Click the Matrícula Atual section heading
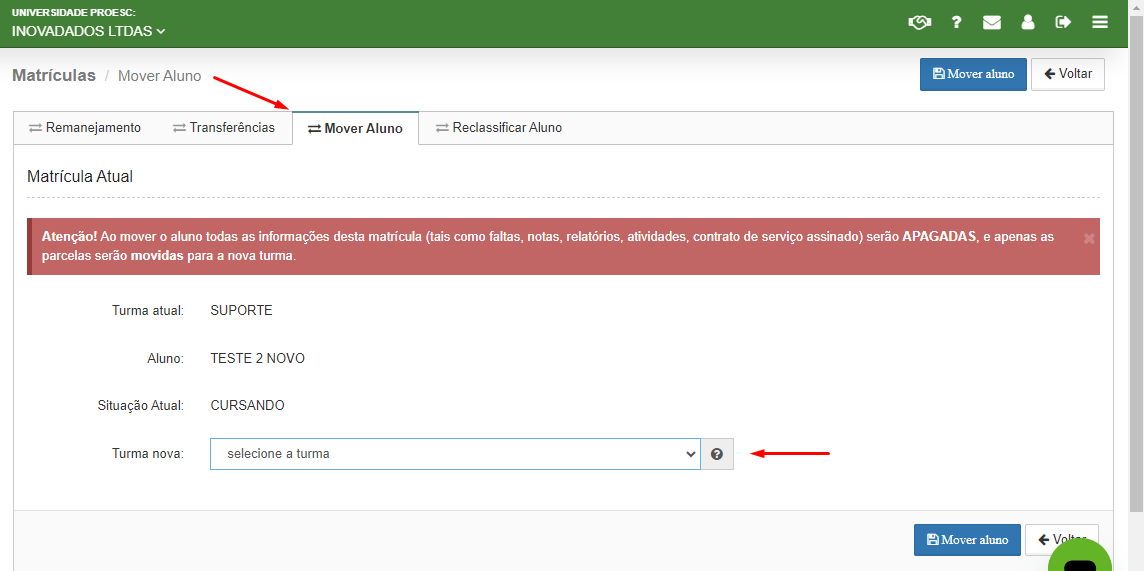The image size is (1144, 571). coord(80,176)
